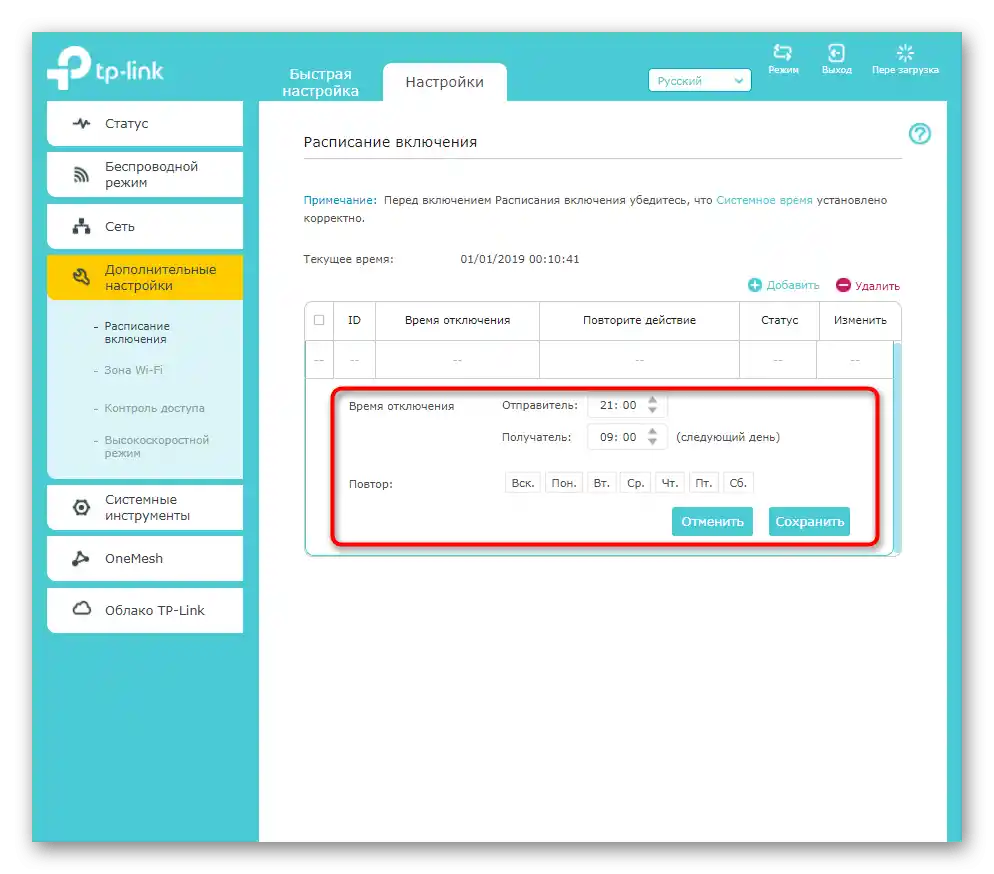Open the Сеть menu item
994x874 pixels.
pos(145,226)
